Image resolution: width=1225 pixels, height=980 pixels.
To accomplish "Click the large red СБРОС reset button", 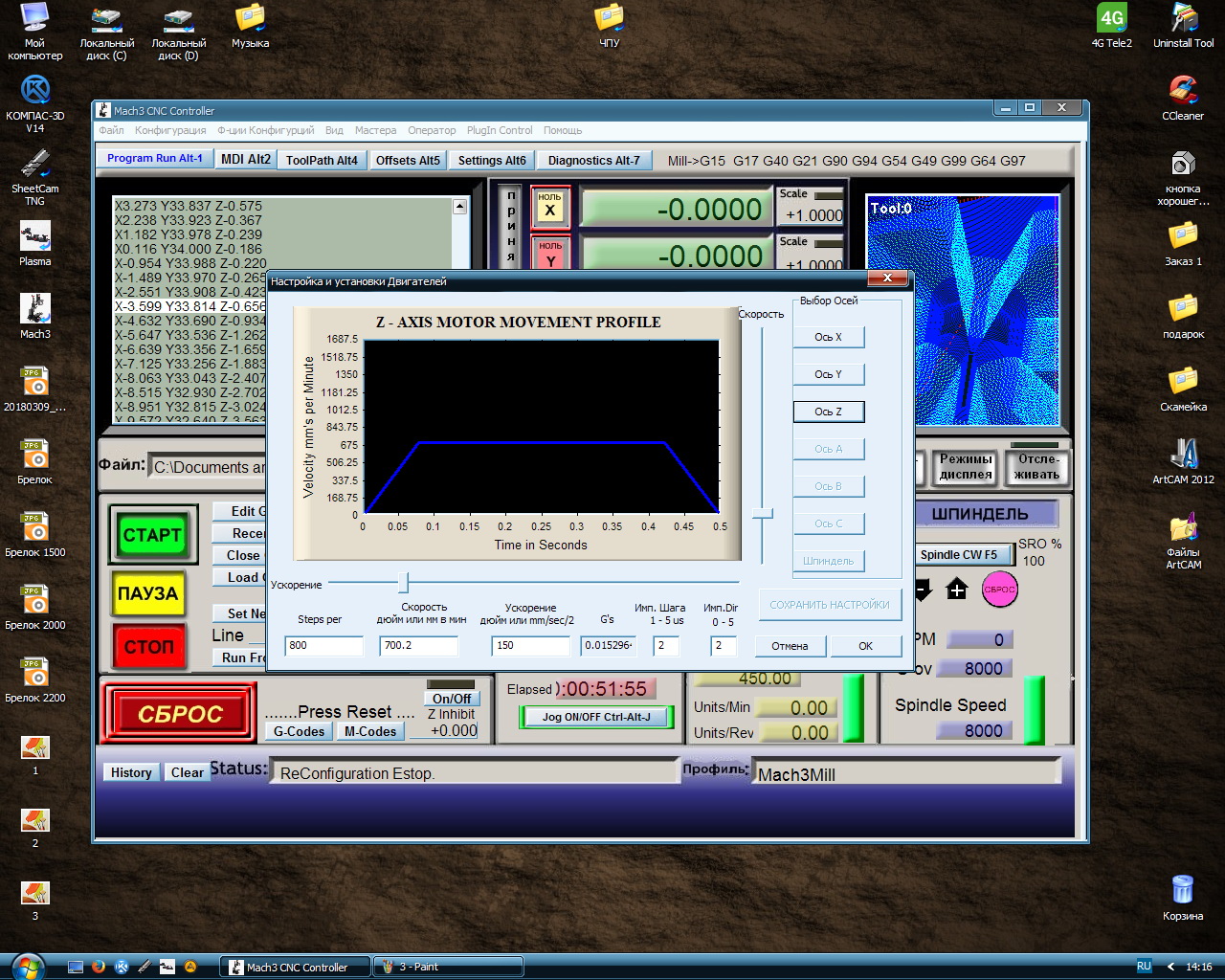I will coord(179,714).
